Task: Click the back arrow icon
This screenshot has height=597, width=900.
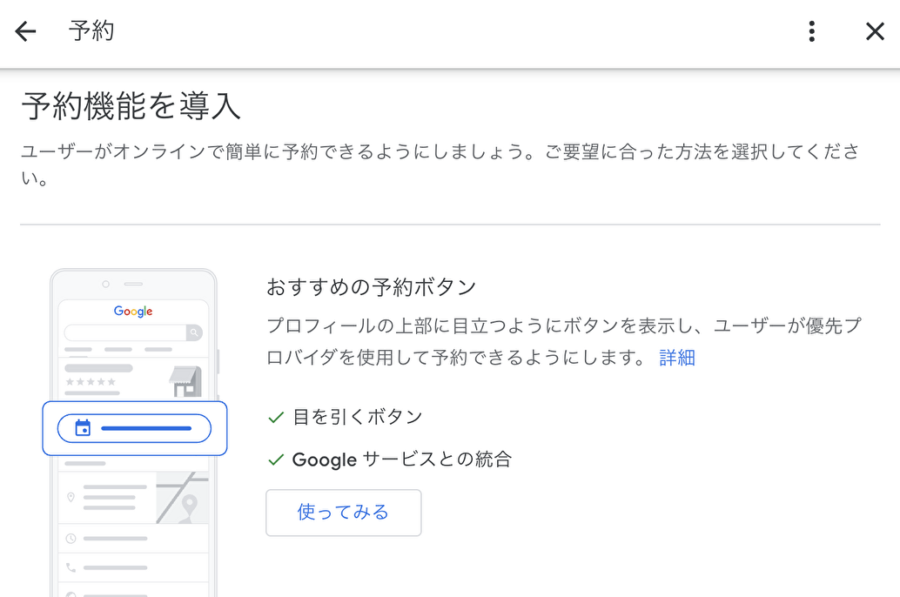Action: 25,32
